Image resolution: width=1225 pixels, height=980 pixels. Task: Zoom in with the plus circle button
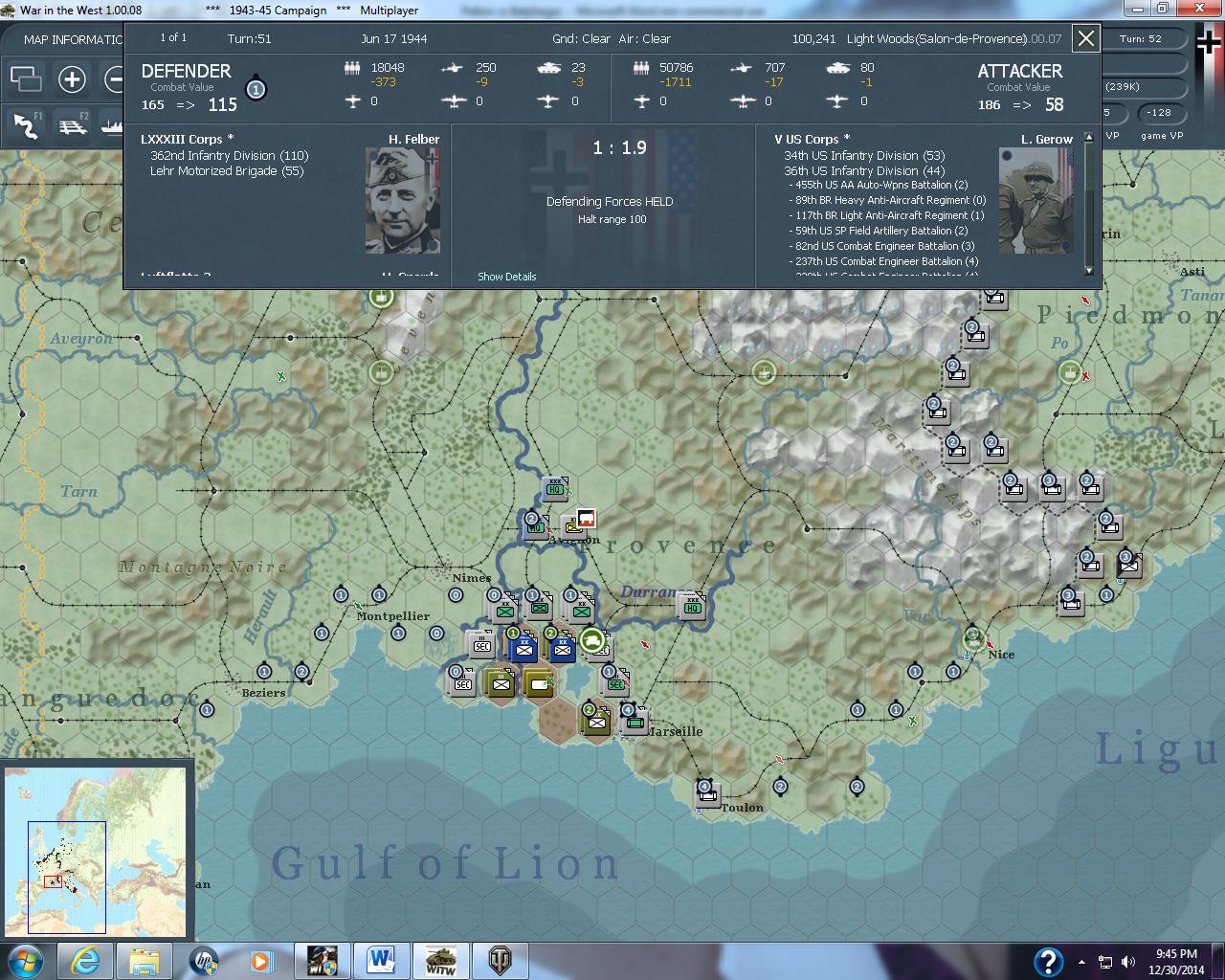tap(72, 78)
